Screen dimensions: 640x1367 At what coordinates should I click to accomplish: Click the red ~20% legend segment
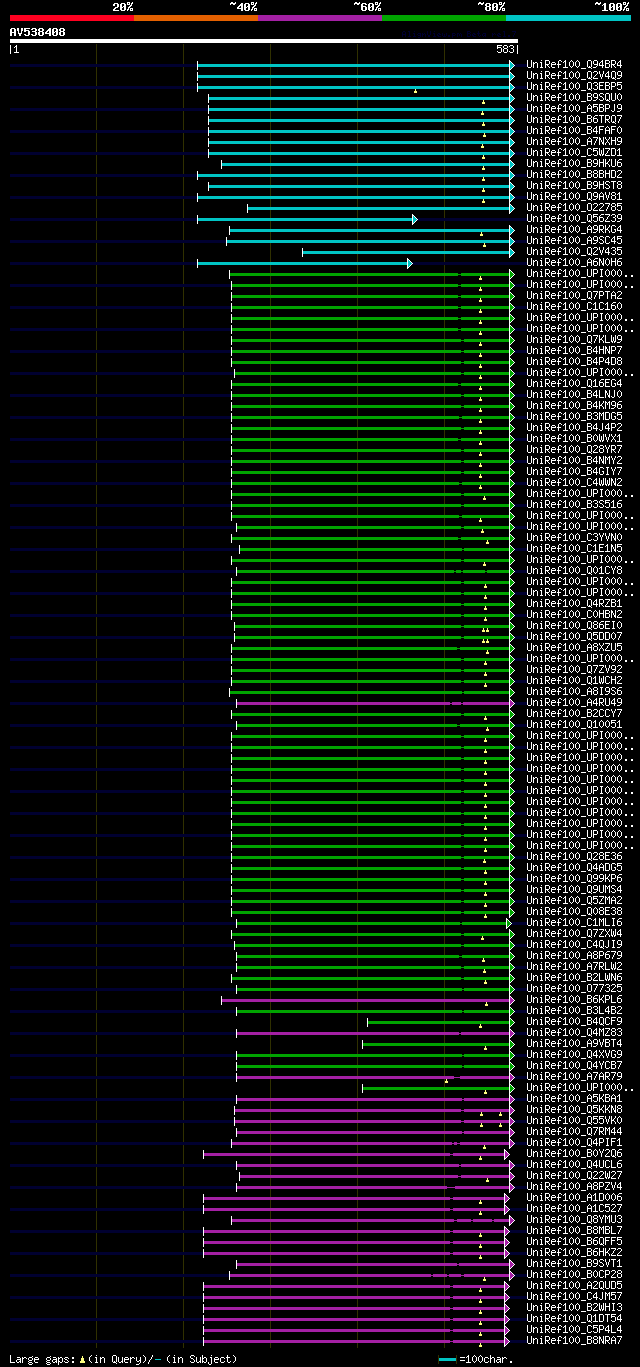pyautogui.click(x=72, y=18)
